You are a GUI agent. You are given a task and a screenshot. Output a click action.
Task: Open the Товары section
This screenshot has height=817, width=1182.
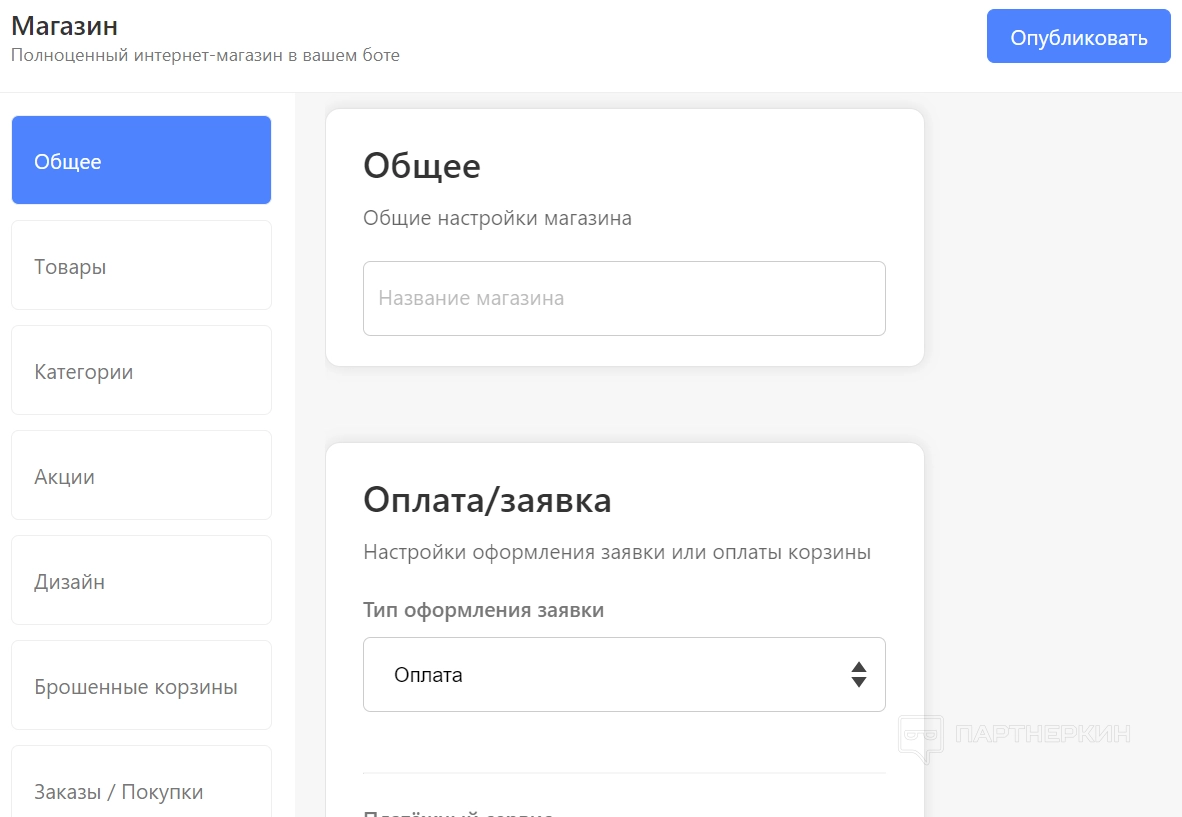click(x=141, y=266)
